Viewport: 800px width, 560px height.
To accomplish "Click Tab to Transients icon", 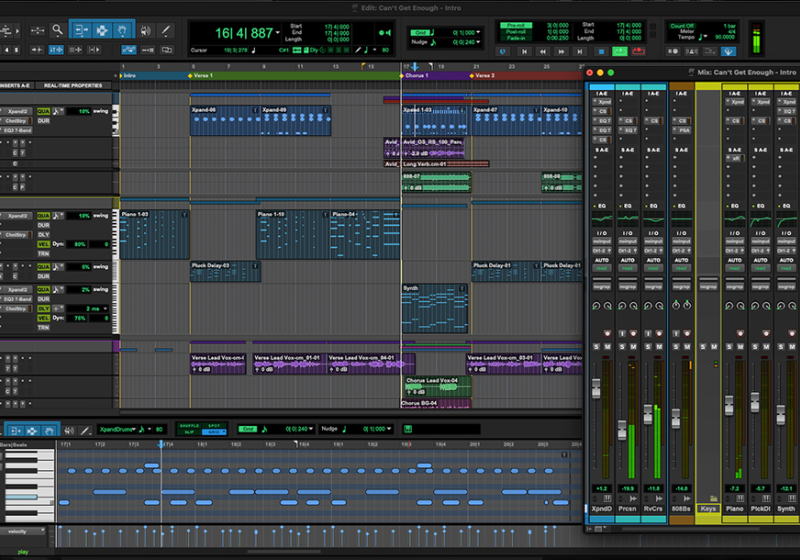I will pos(37,50).
